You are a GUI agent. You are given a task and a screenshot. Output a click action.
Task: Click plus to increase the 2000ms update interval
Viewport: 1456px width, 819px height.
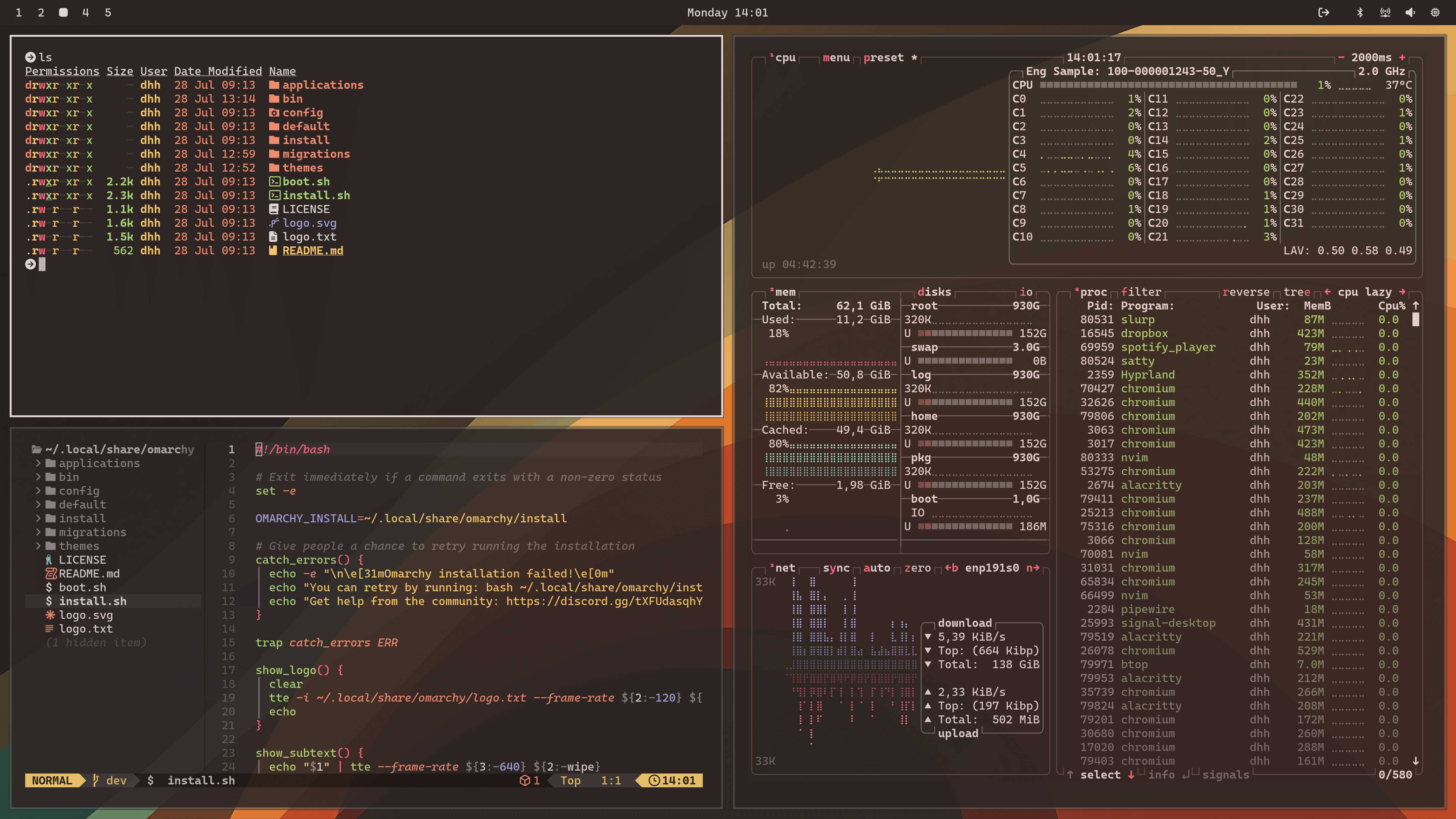[1402, 57]
